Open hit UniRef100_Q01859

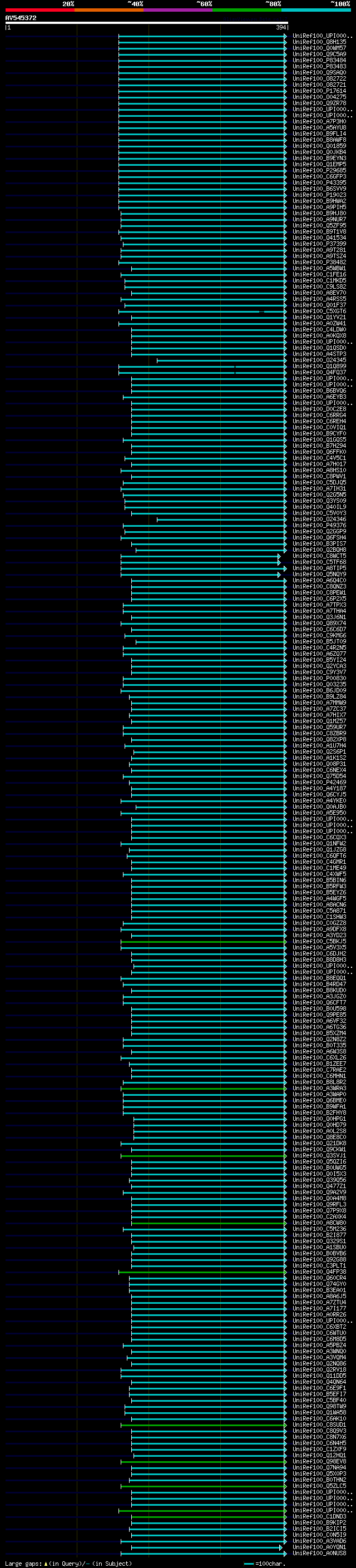[319, 146]
